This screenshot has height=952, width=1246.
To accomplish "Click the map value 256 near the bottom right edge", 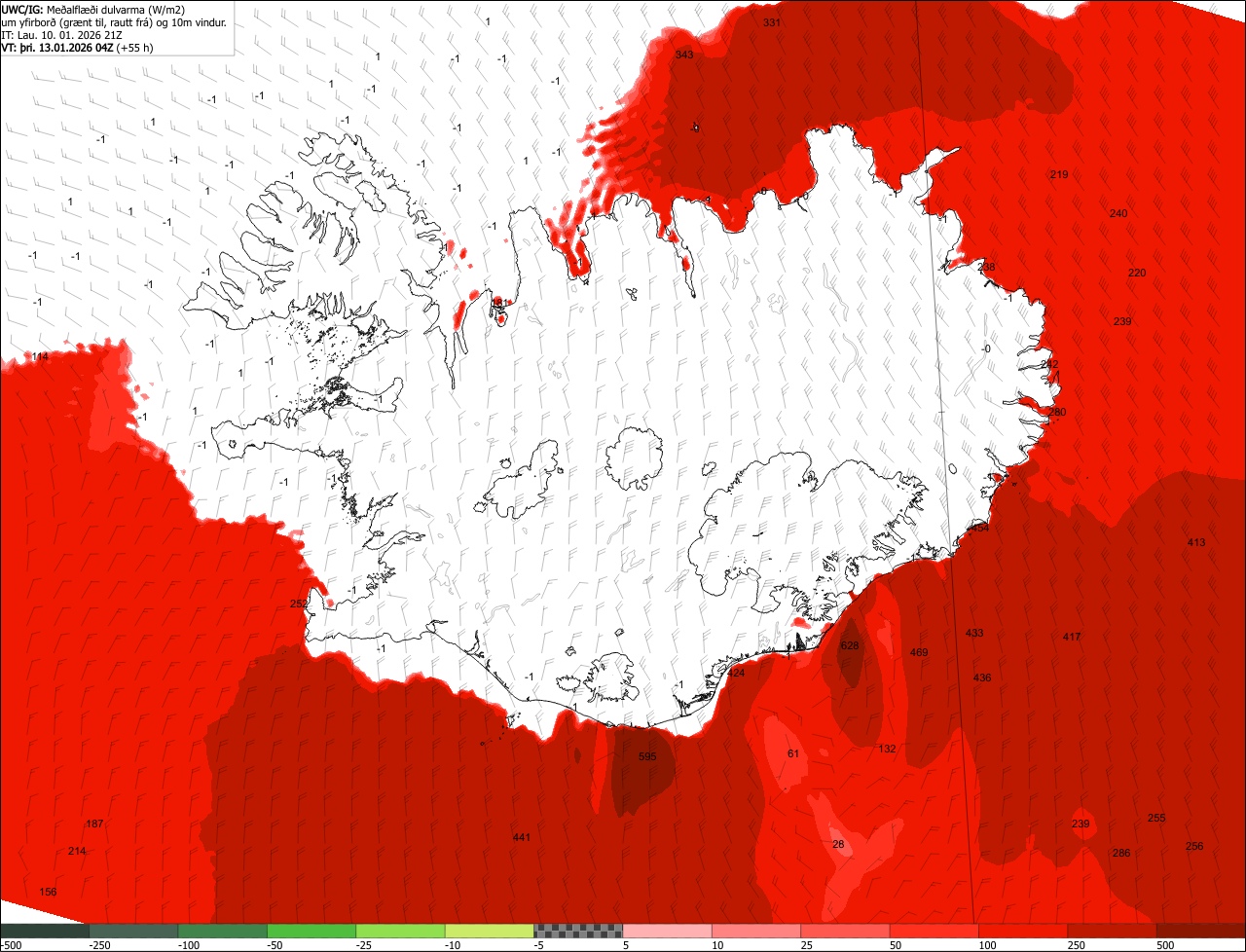I will coord(1194,846).
